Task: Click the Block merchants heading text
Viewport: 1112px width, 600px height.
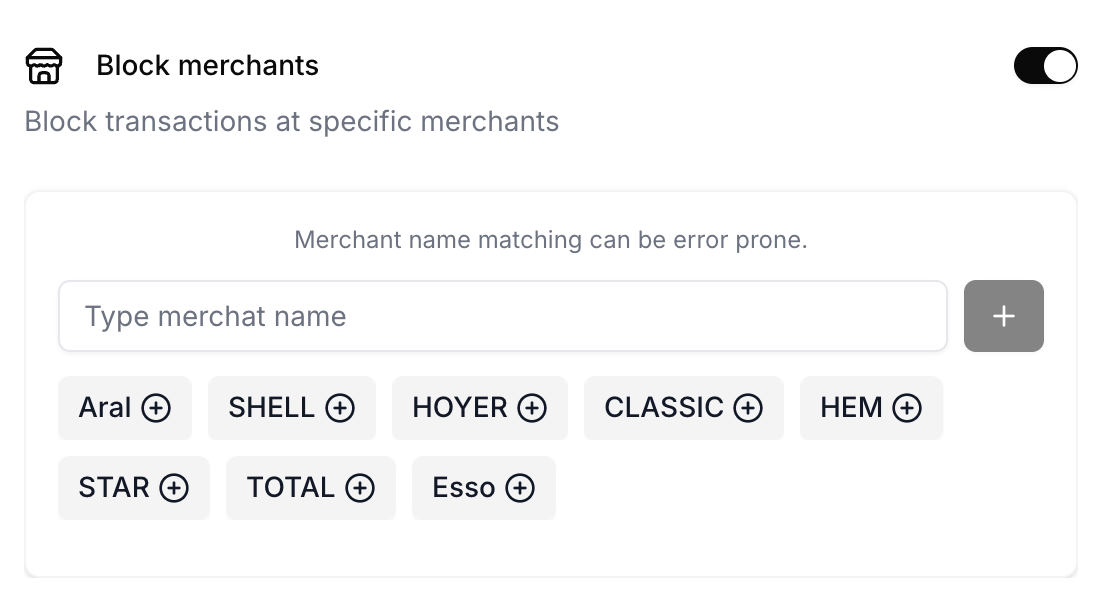Action: tap(208, 66)
